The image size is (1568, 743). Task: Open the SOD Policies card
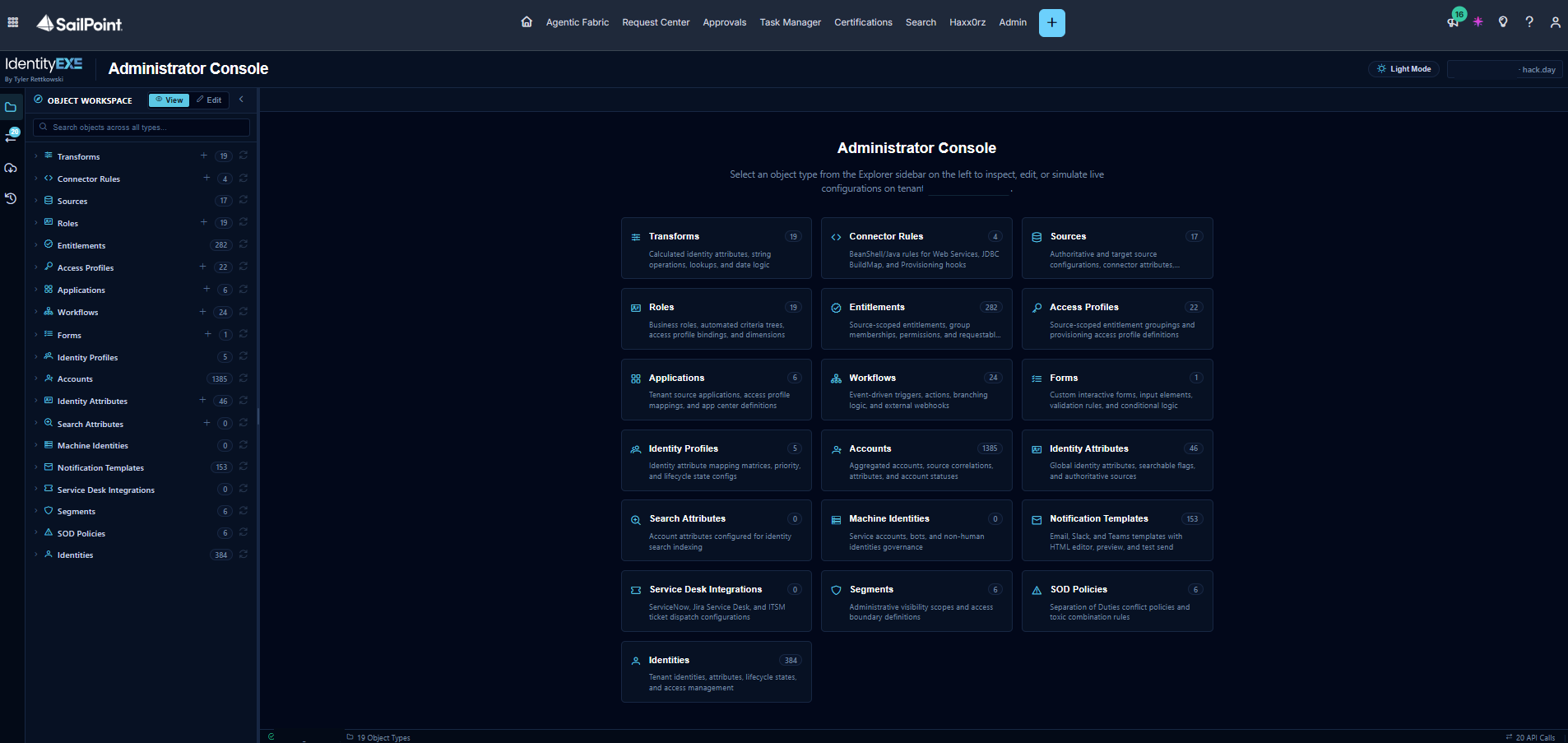(1117, 601)
